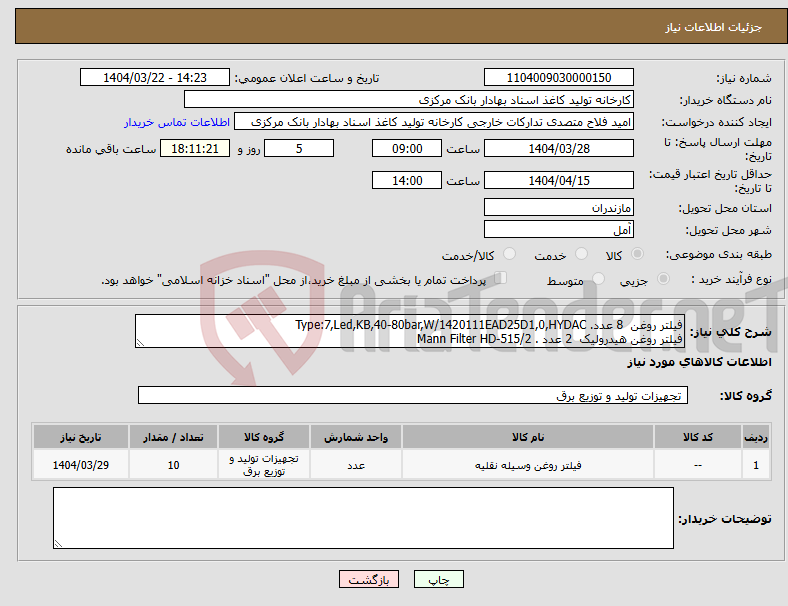Toggle the اسناد خزانه اسلامی payment checkbox
Image resolution: width=788 pixels, height=606 pixels.
click(x=501, y=278)
